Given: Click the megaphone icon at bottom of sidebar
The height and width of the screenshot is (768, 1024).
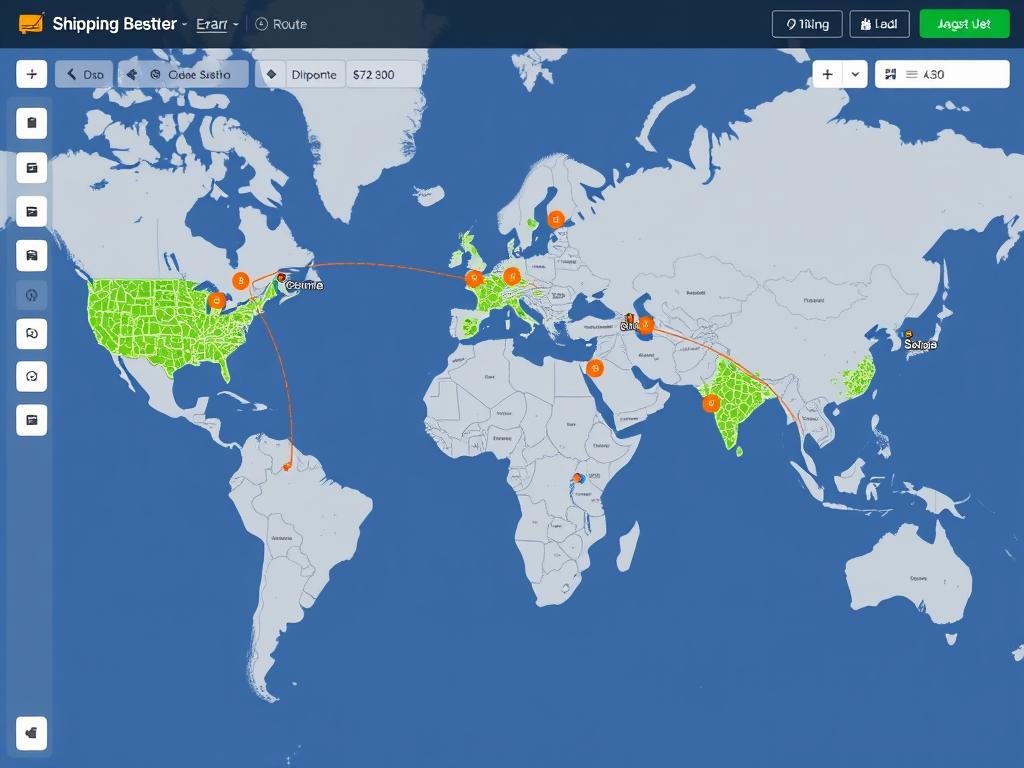Looking at the screenshot, I should (x=31, y=733).
